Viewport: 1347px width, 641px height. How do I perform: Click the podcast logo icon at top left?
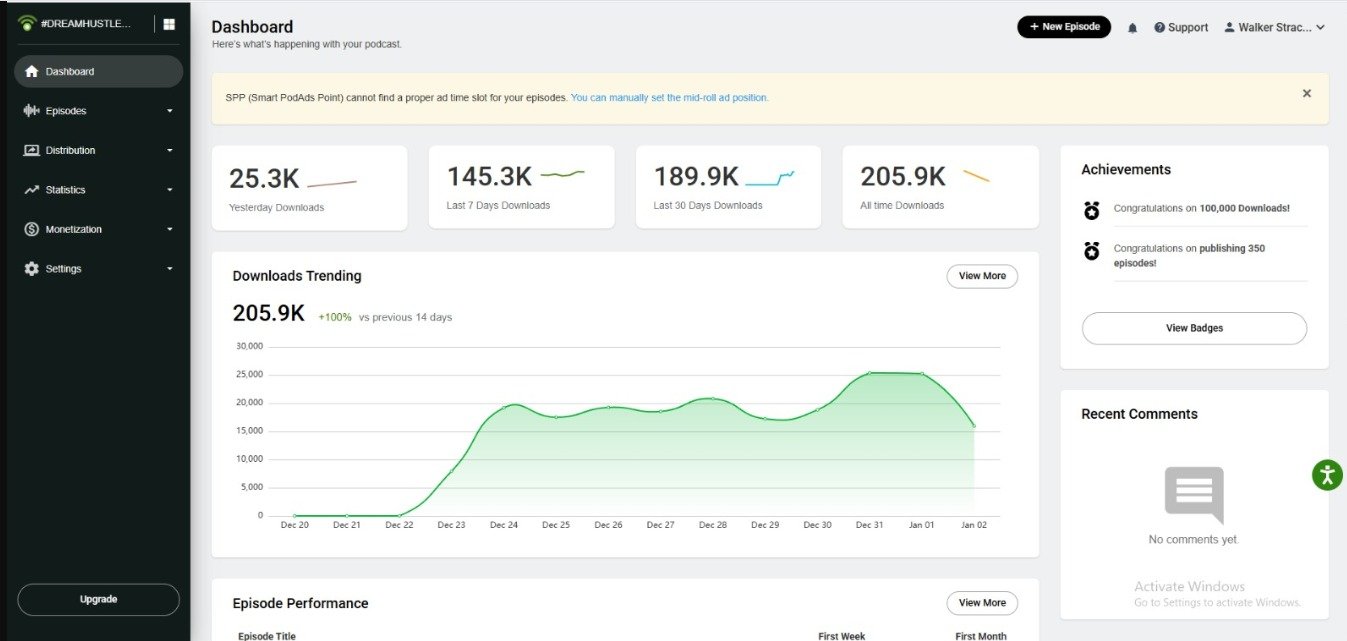point(27,24)
